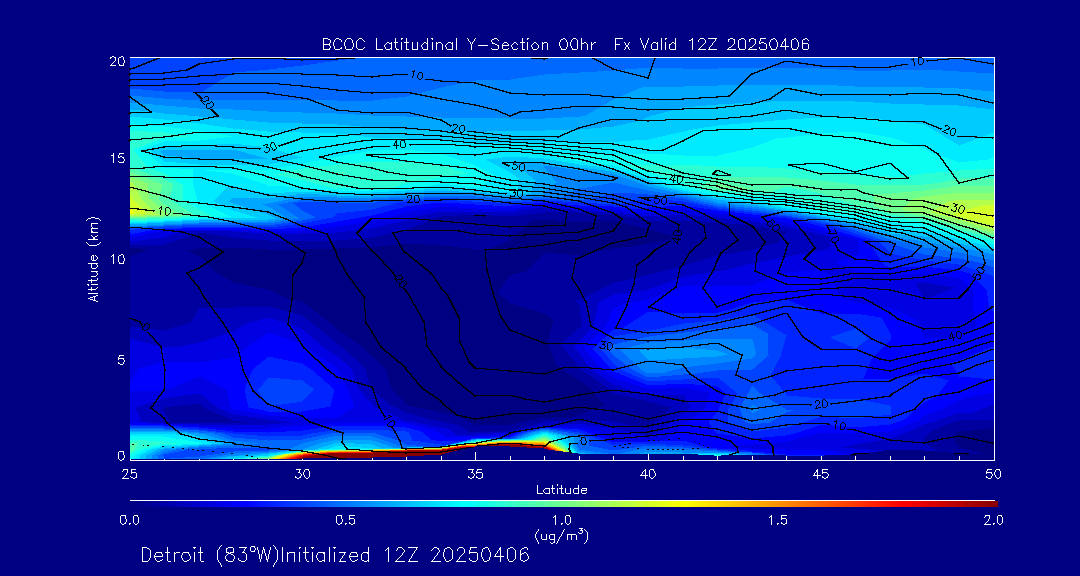
Task: Select altitude axis tick label '0'
Action: [121, 455]
